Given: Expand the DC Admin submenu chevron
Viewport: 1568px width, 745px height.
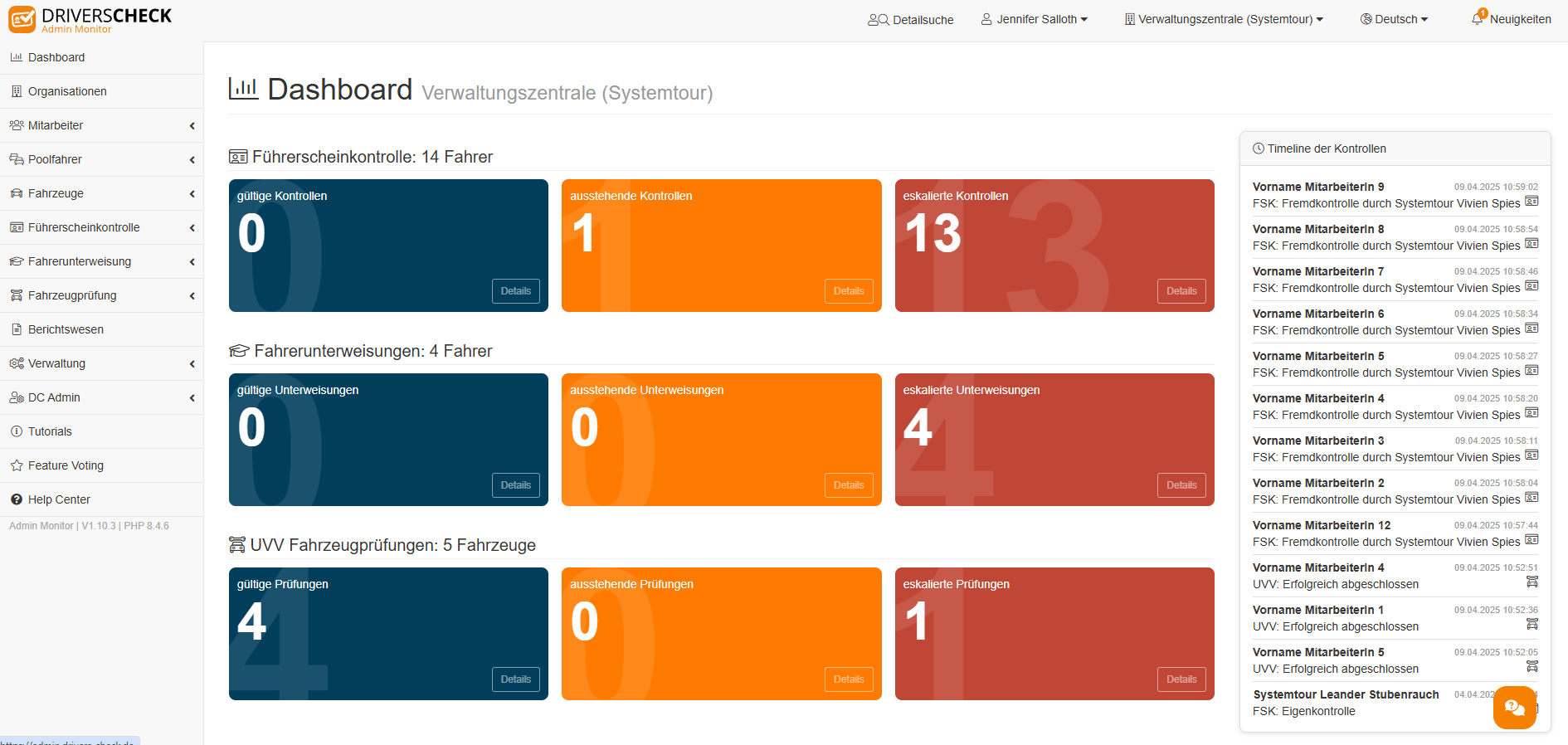Looking at the screenshot, I should coord(192,398).
